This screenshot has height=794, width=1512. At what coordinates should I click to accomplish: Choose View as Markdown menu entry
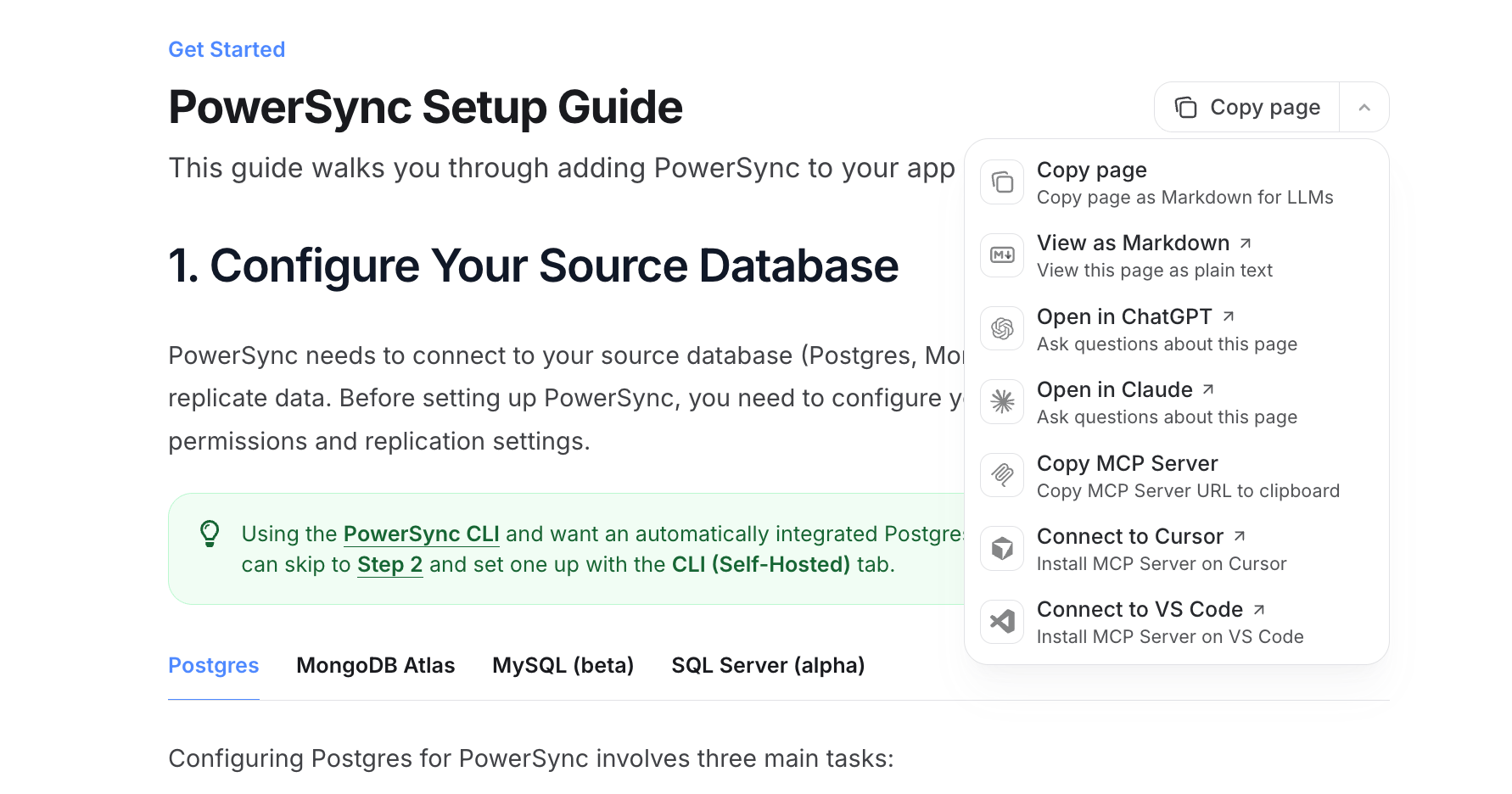(x=1176, y=256)
